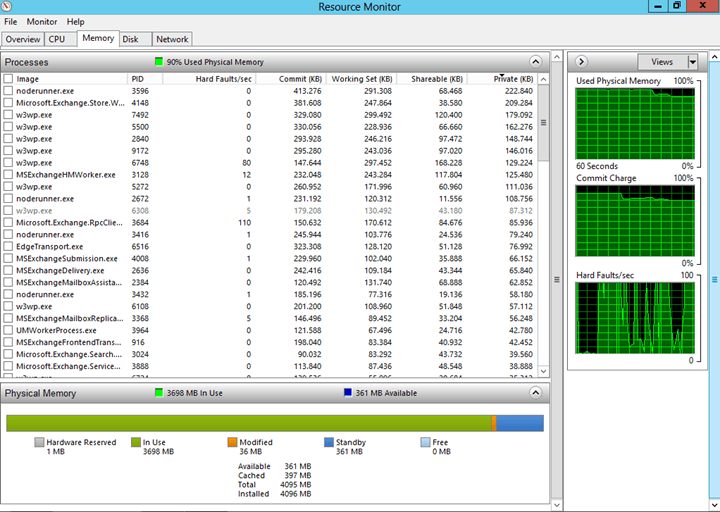The width and height of the screenshot is (720, 512).
Task: Click the gray Hardware Reserved legend square
Action: pyautogui.click(x=39, y=442)
